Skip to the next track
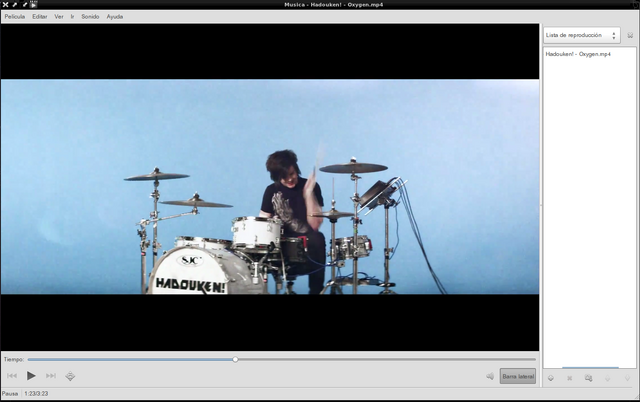Screen dimensions: 640x402 [51, 375]
